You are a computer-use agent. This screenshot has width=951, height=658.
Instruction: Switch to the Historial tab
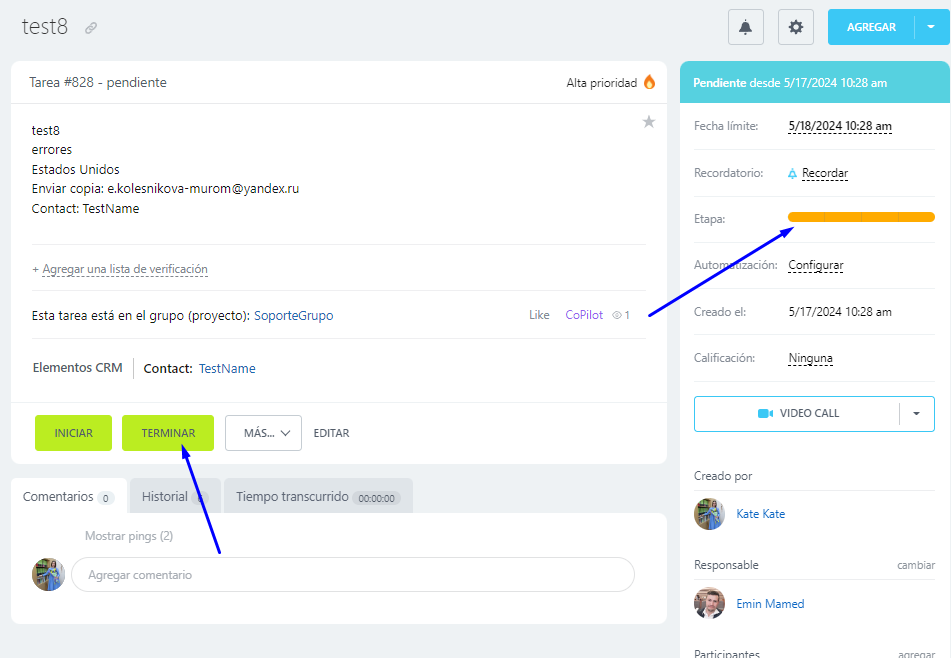165,496
